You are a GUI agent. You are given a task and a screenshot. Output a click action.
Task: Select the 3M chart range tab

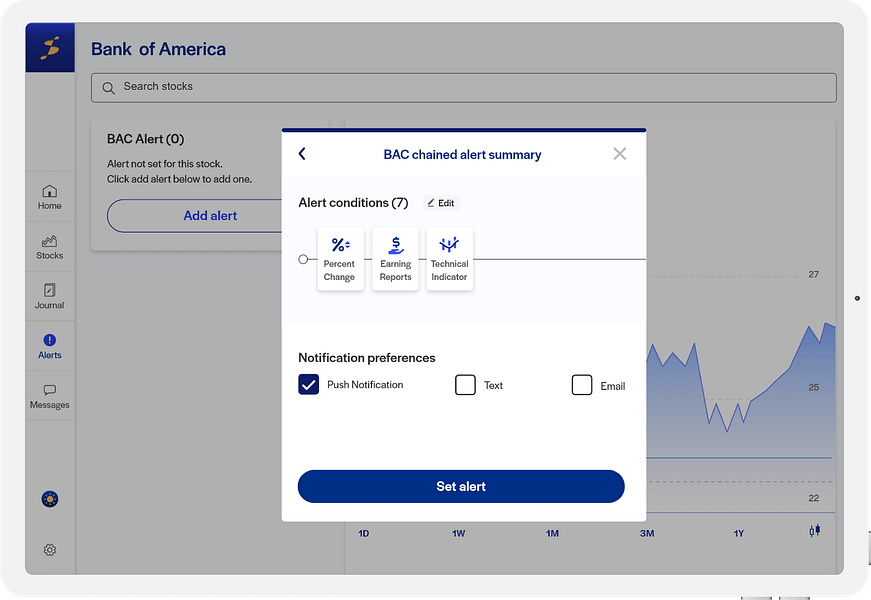click(647, 533)
